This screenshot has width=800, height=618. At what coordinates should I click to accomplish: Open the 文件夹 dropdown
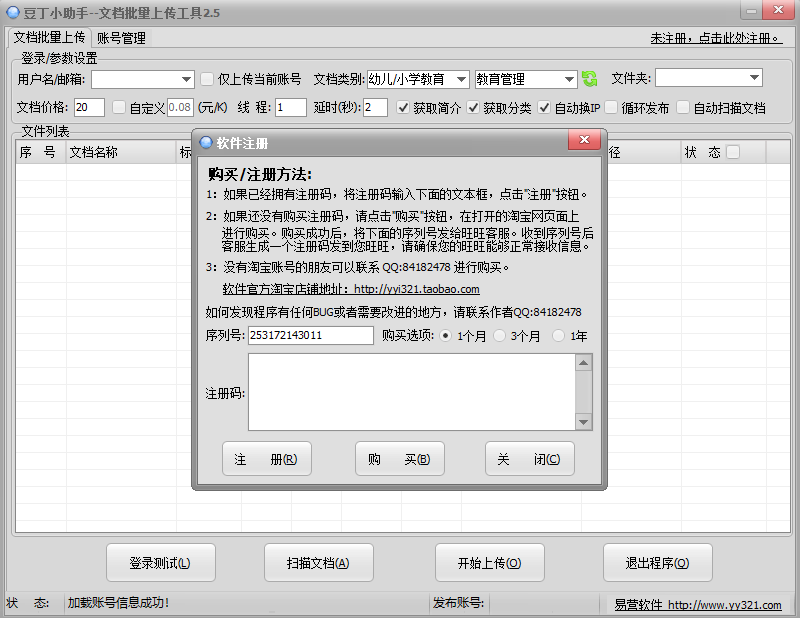pos(754,78)
